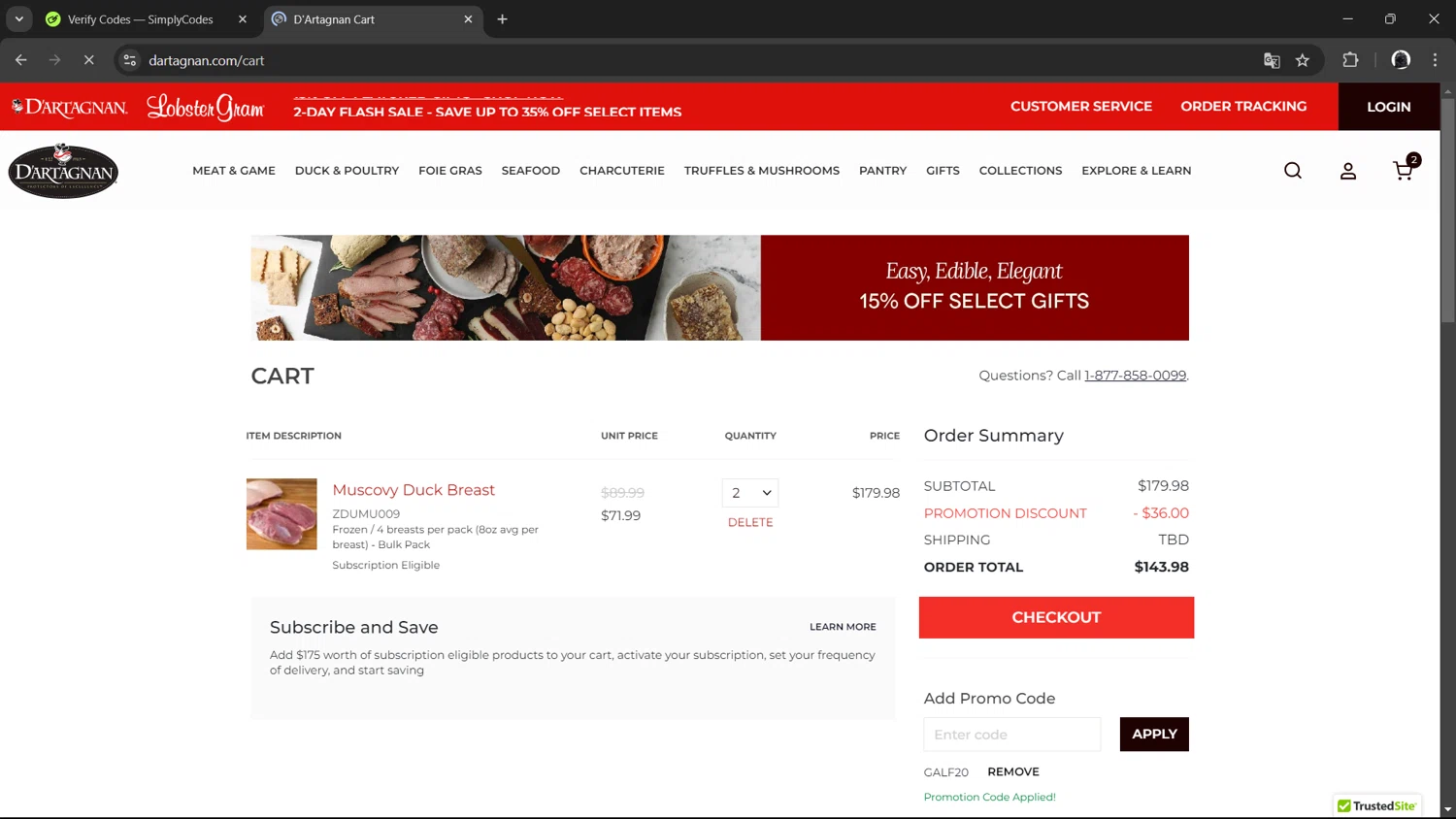The height and width of the screenshot is (819, 1456).
Task: Click the struck-through $89.99 unit price
Action: pyautogui.click(x=622, y=493)
